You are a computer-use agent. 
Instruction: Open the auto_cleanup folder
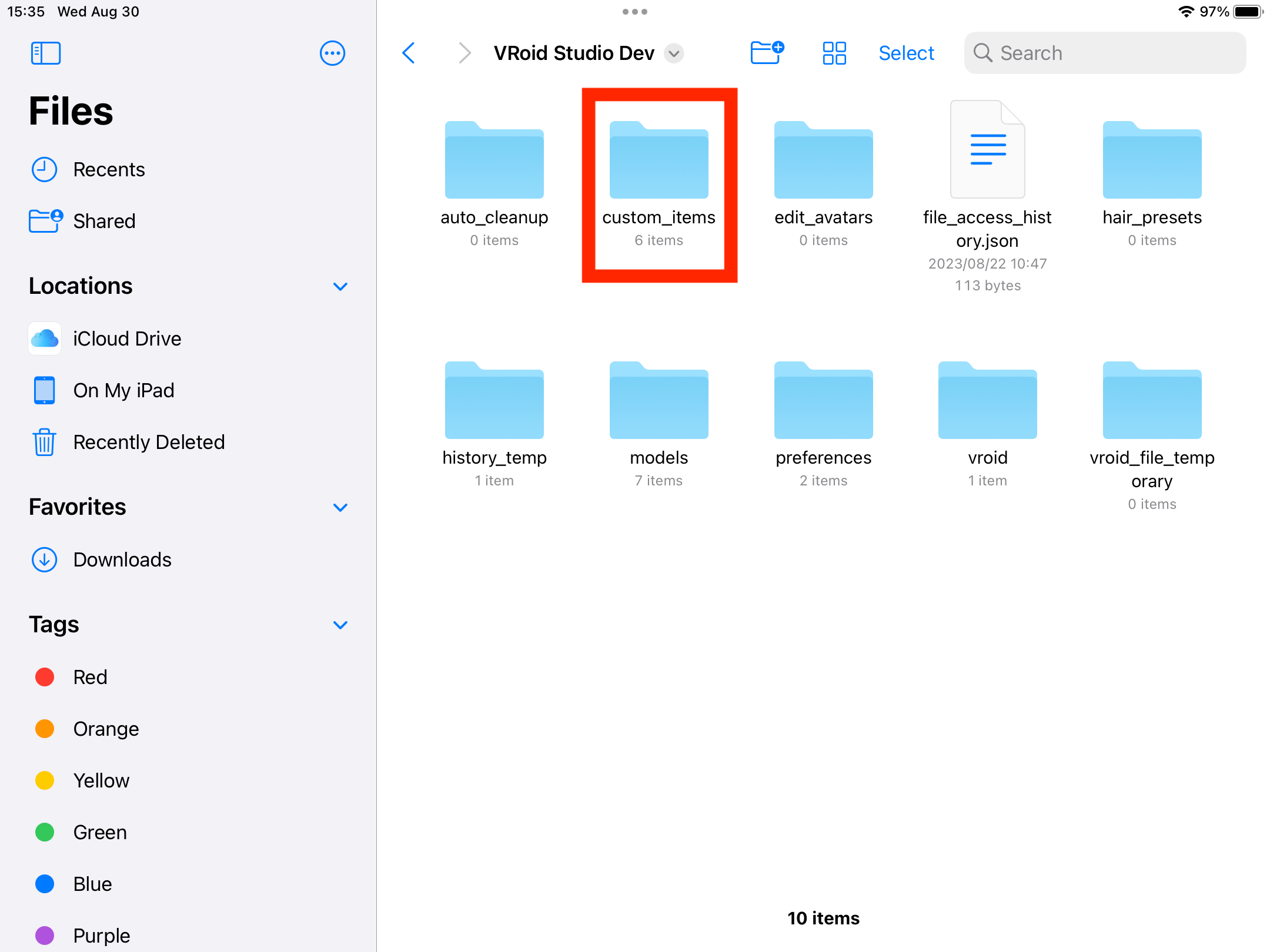click(x=494, y=160)
